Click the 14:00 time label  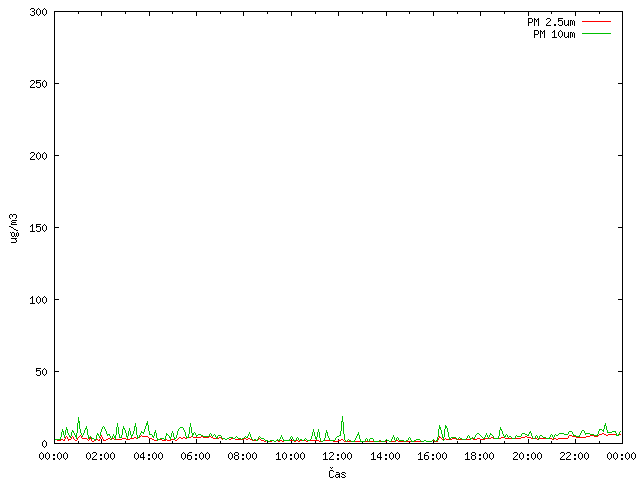tap(385, 456)
